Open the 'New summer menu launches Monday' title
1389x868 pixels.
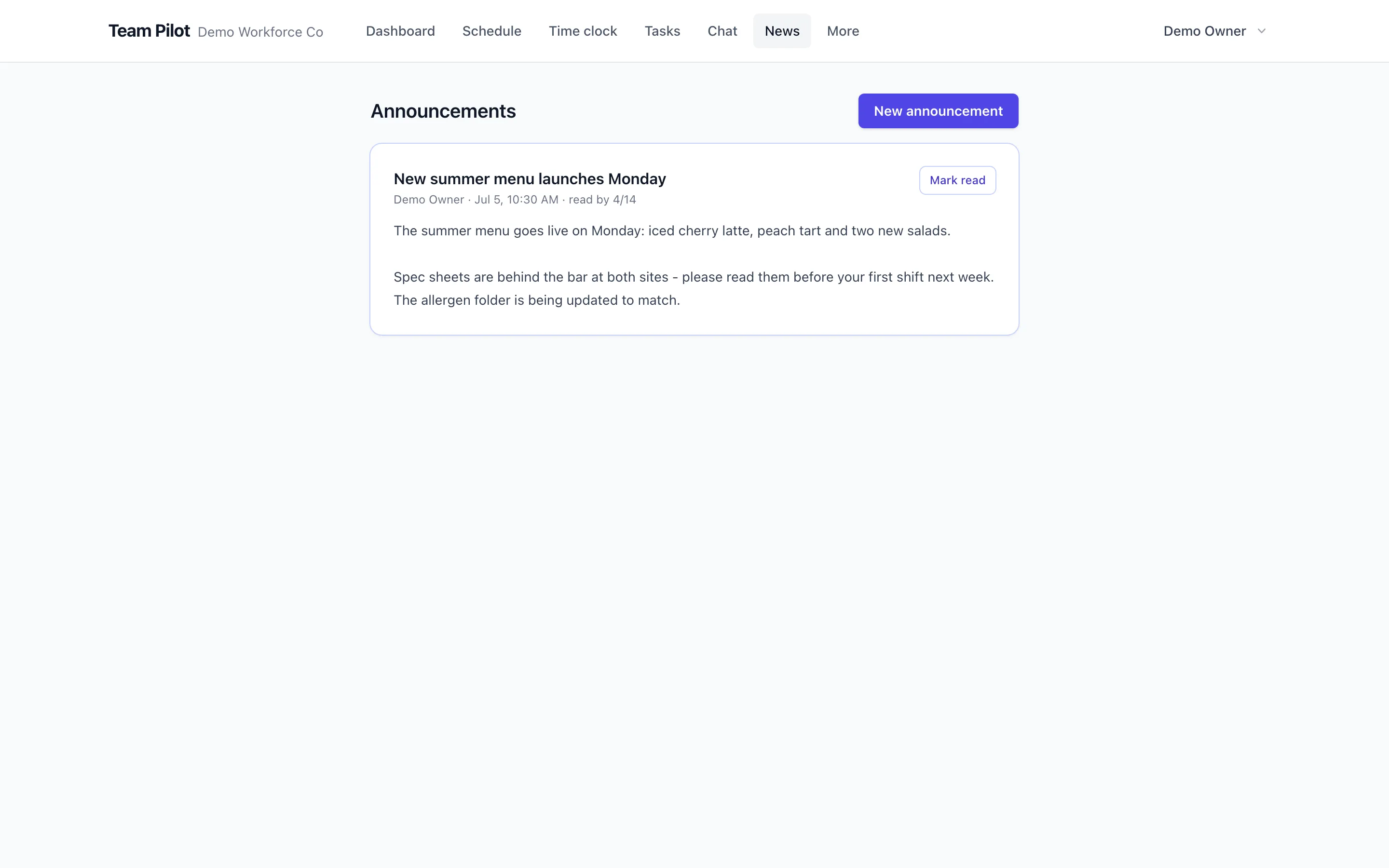click(x=529, y=179)
